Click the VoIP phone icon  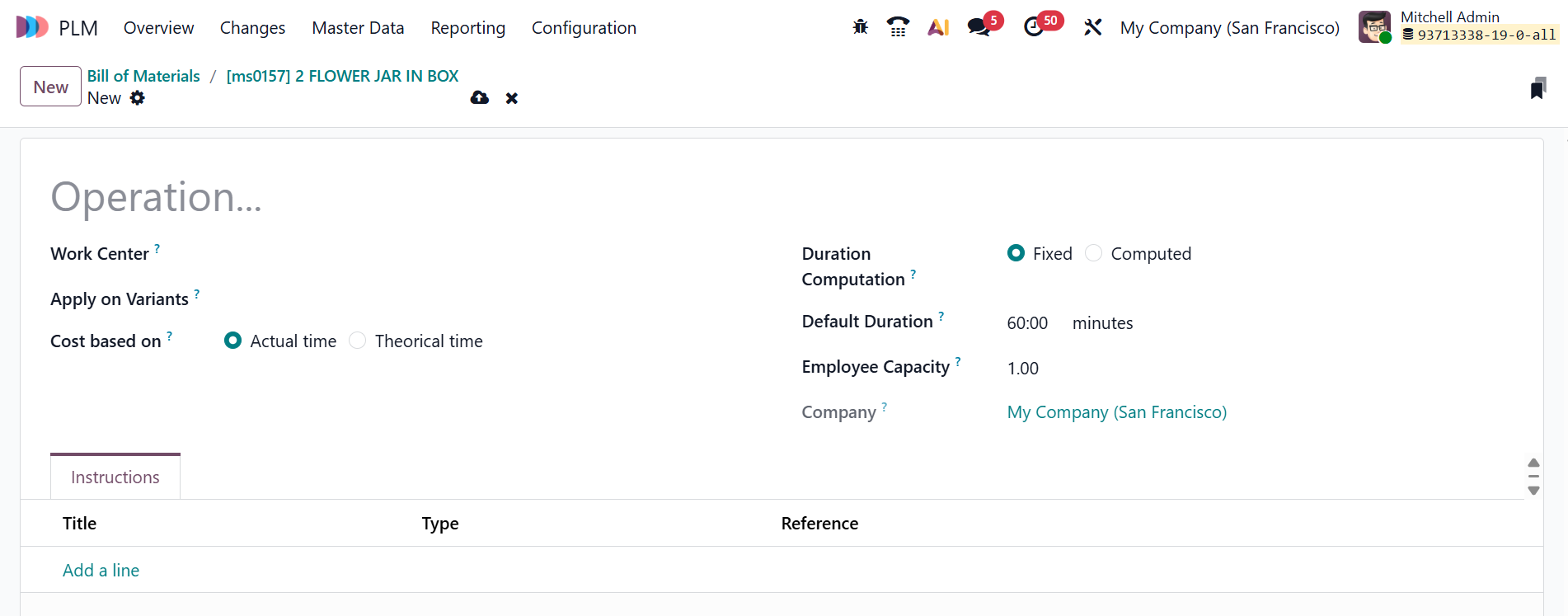[898, 27]
